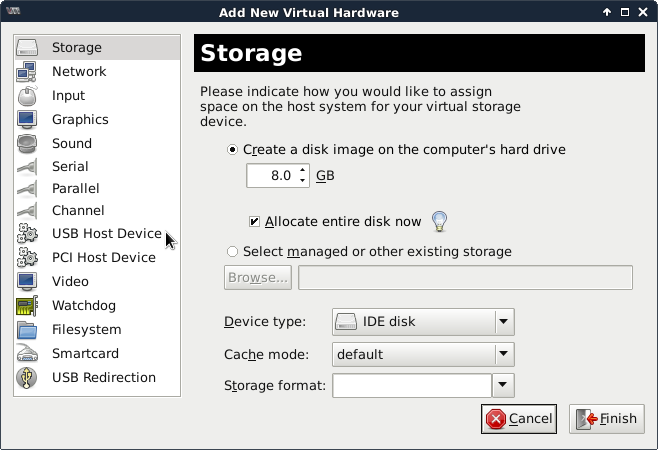Increase disk size with up arrow
This screenshot has height=450, width=658.
[303, 171]
